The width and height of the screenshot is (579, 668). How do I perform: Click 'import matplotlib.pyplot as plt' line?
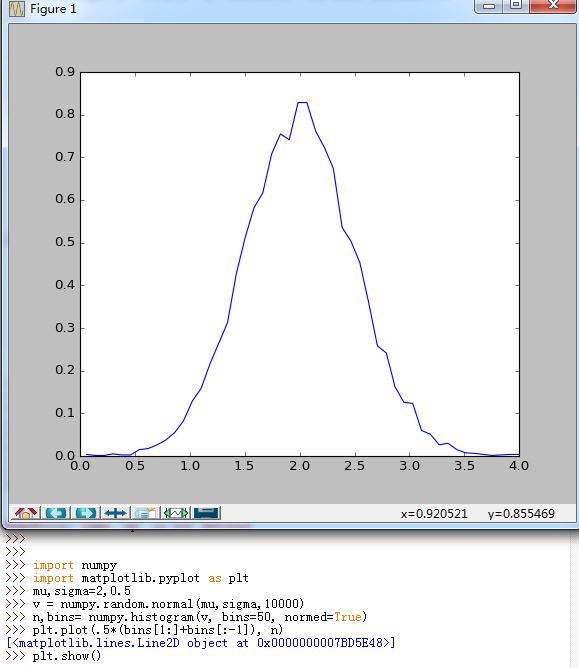pos(141,578)
